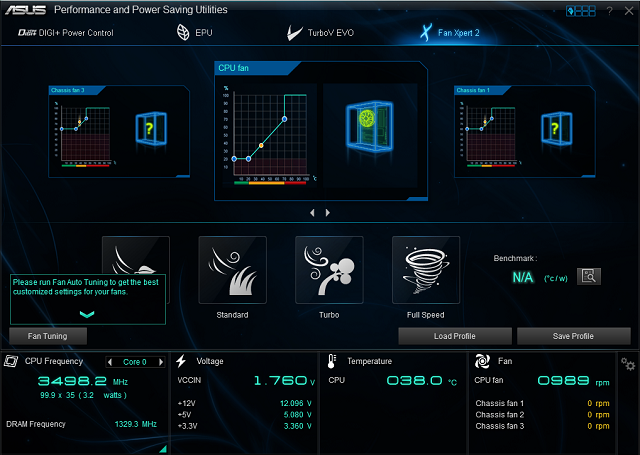Go to next fan with right arrow
Screen dimensions: 640x455
pos(327,212)
